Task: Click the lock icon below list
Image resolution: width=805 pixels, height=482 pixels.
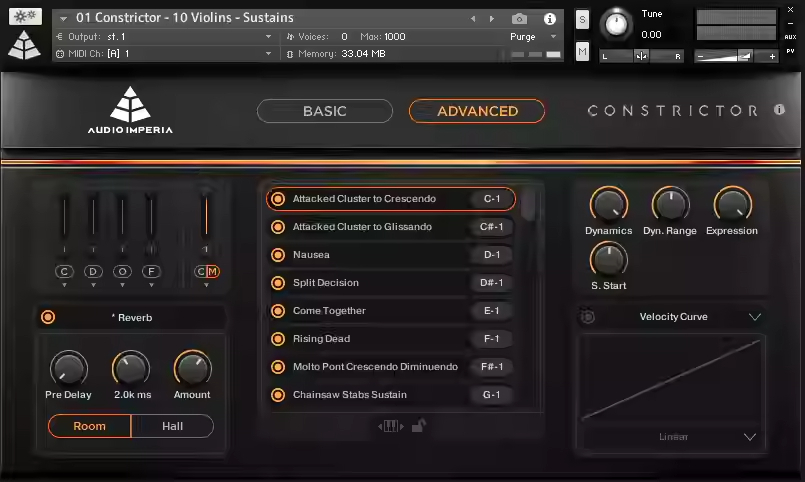Action: 419,426
